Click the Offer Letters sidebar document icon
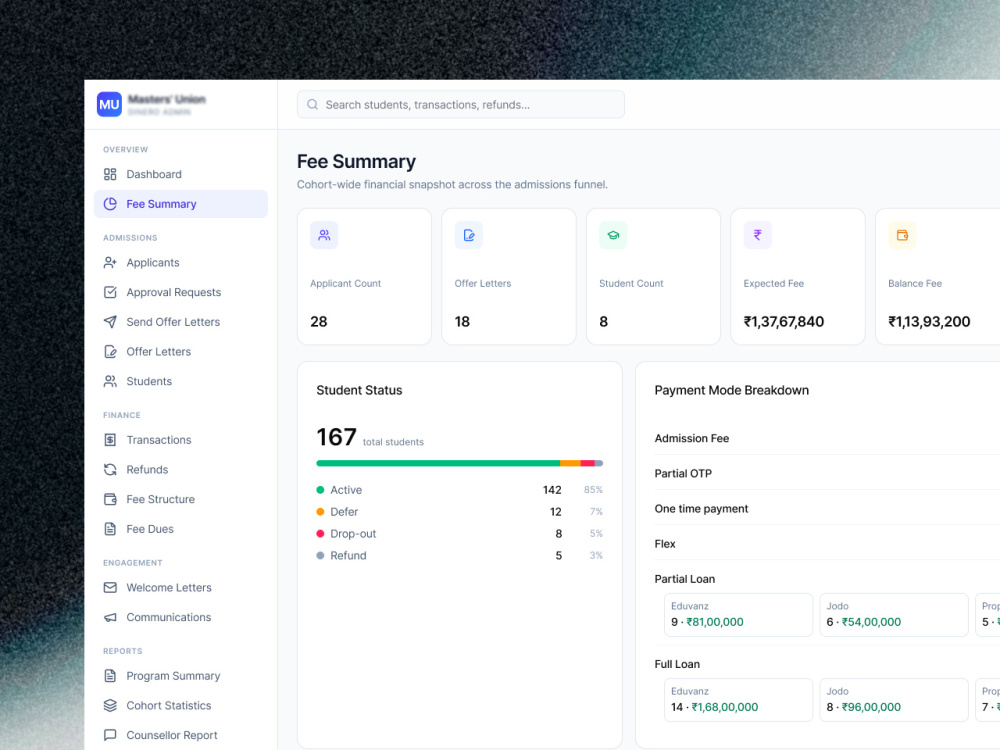The image size is (1000, 750). 110,351
